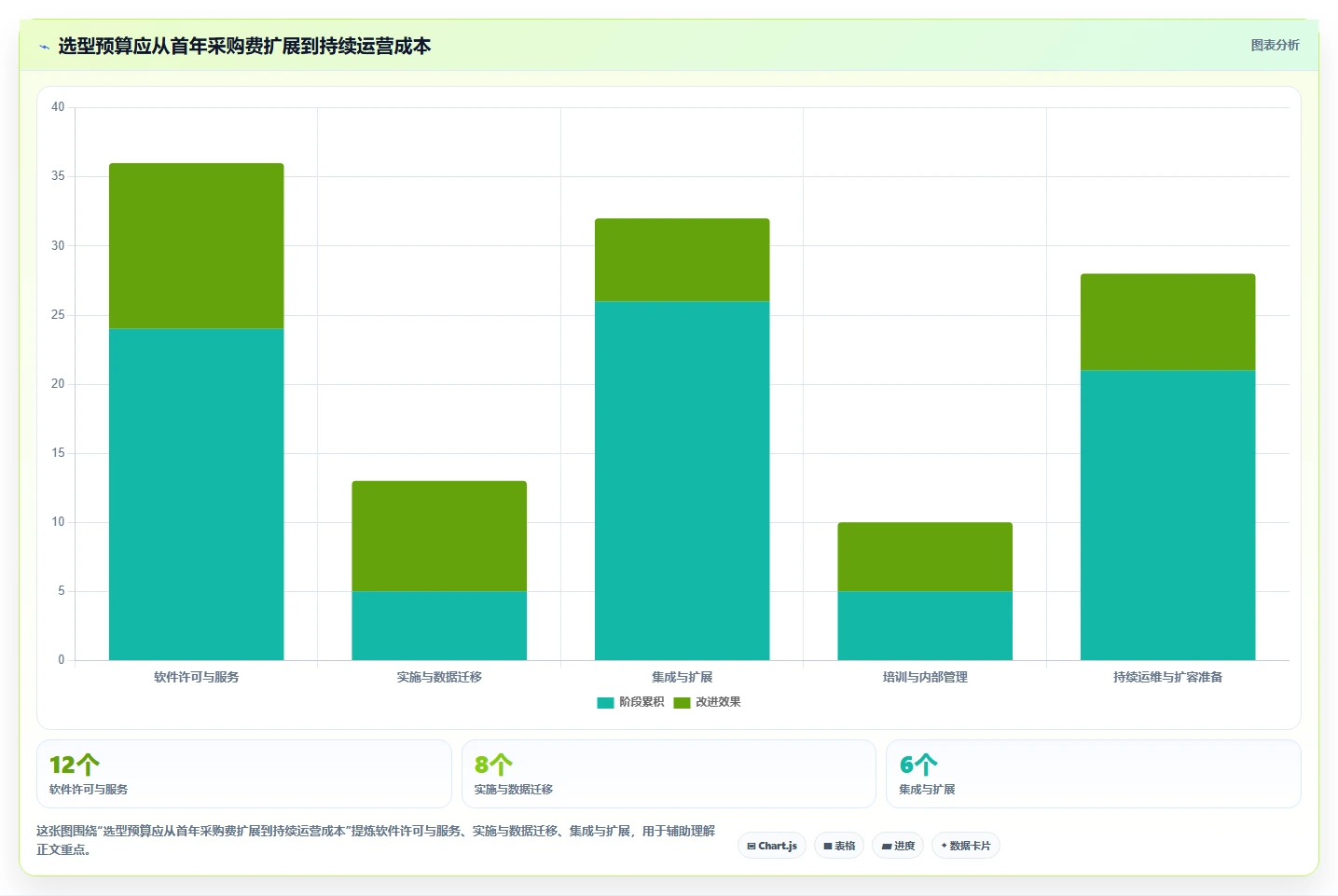This screenshot has width=1338, height=896.
Task: Click the green segment of the 软件许可与服务 bar
Action: click(x=196, y=246)
